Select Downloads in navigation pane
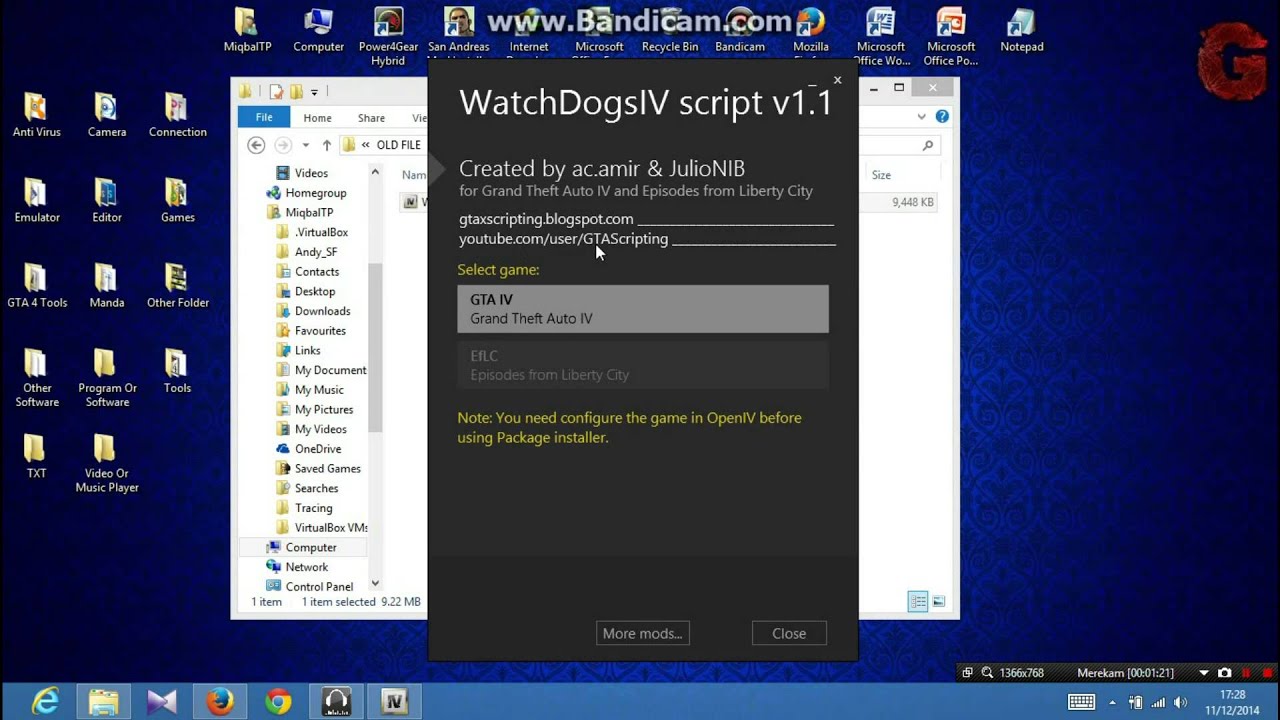Viewport: 1280px width, 720px height. click(x=322, y=311)
